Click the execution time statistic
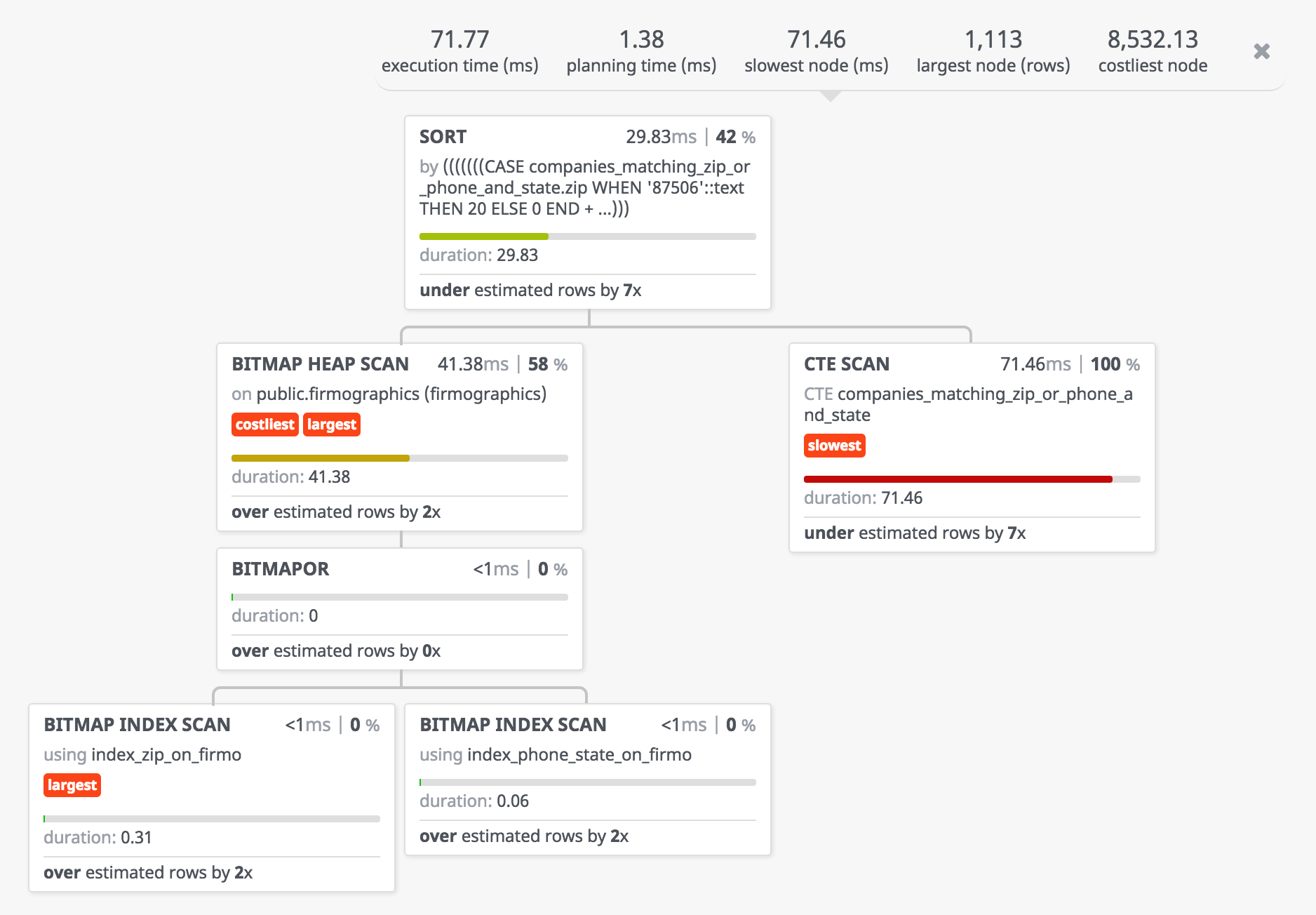Screen dimensions: 1316x915 pos(459,51)
